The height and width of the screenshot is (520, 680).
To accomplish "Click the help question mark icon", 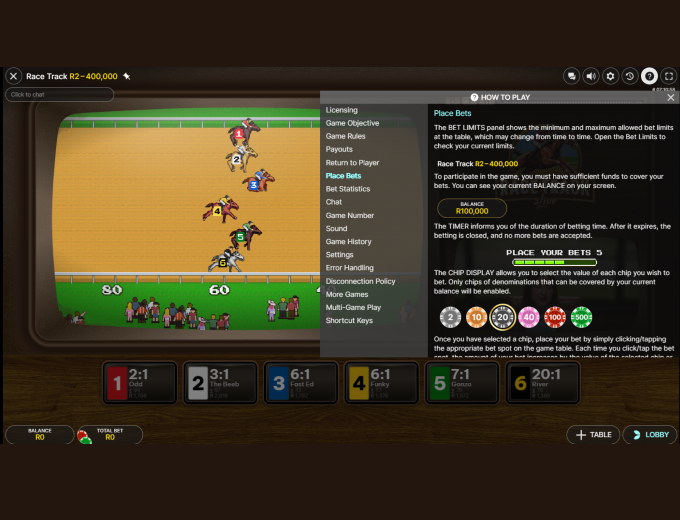I will [649, 76].
